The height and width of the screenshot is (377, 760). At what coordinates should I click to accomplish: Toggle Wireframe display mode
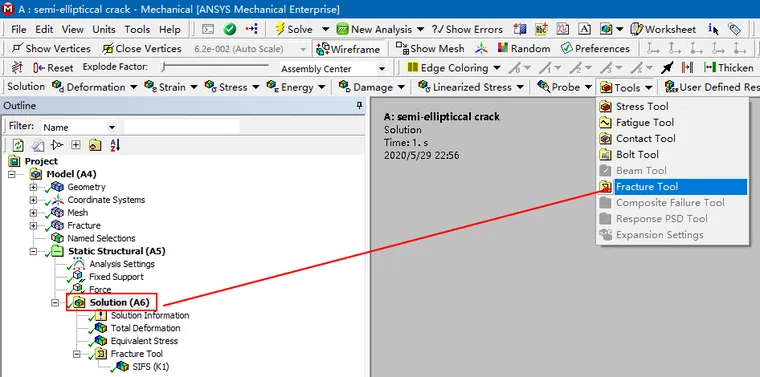click(349, 48)
